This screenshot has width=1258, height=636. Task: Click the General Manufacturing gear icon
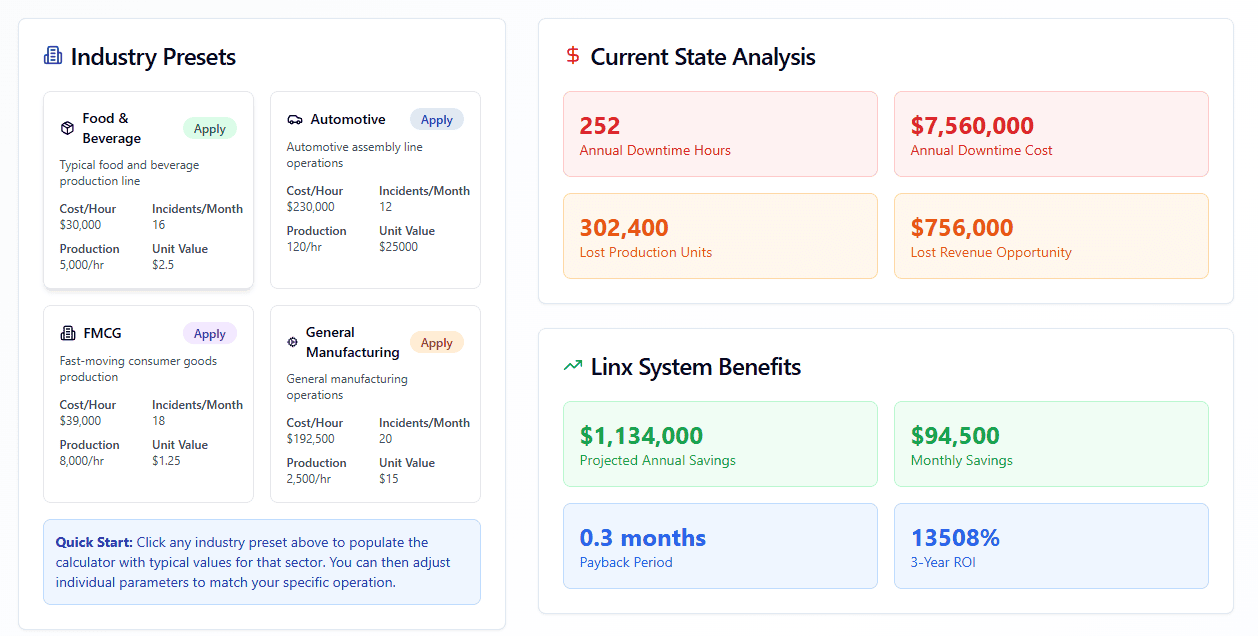click(293, 342)
